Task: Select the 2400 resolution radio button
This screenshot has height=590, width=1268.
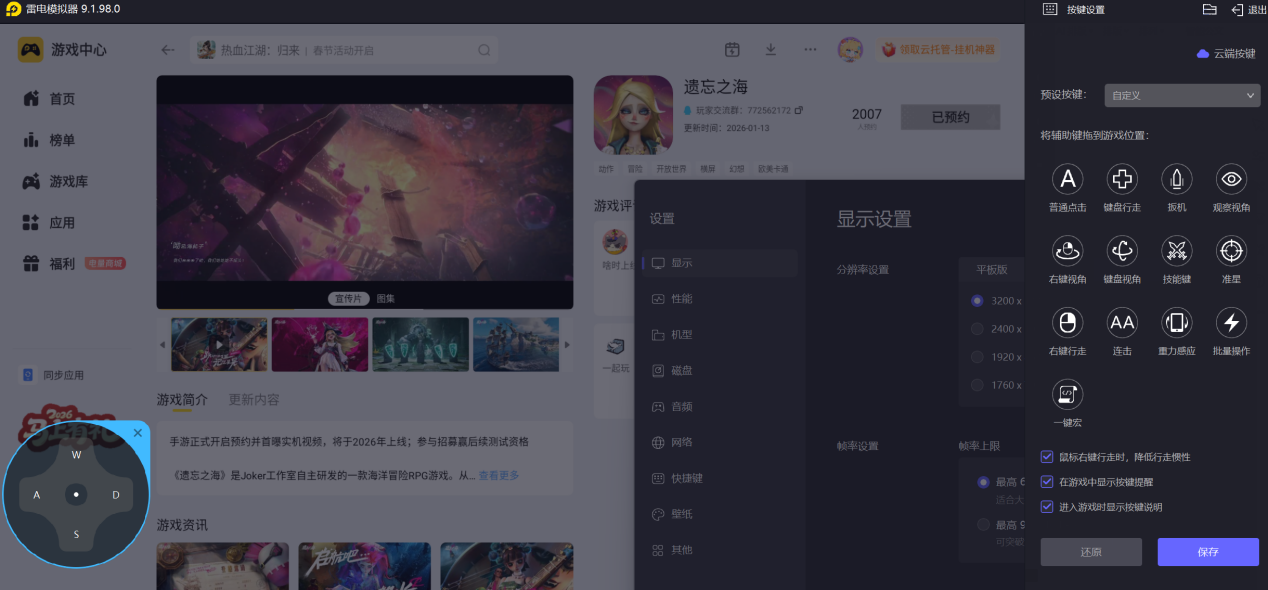Action: coord(977,329)
